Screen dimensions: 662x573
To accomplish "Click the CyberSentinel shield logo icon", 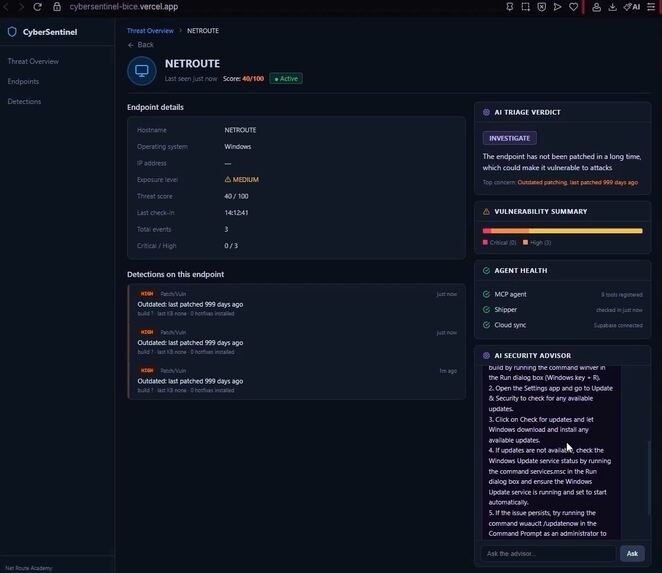I will click(x=12, y=32).
